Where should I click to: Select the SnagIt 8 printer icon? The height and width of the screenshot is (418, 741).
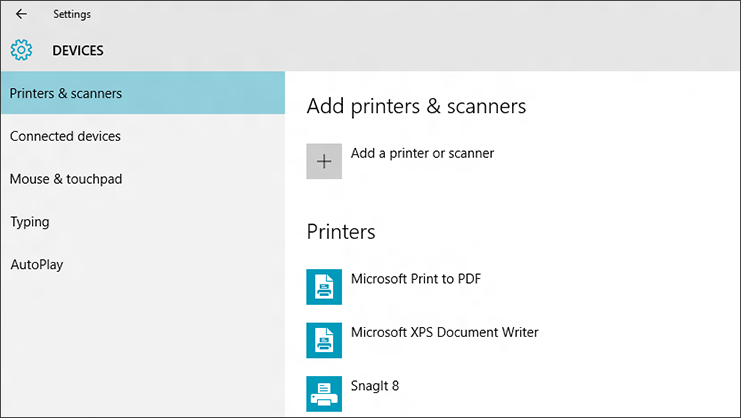[x=324, y=392]
